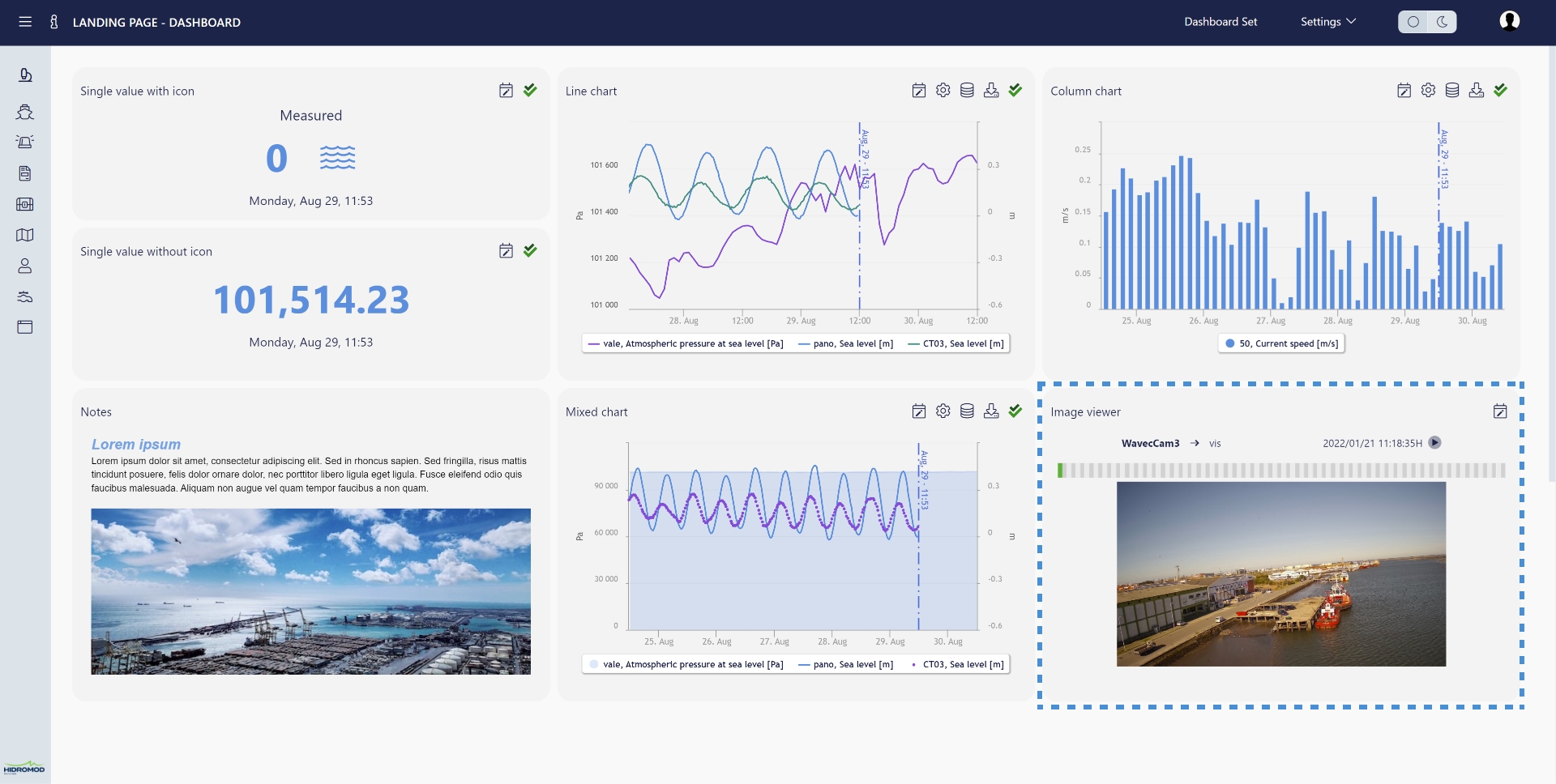Click the WaveCam3 harbor image

click(x=1280, y=574)
